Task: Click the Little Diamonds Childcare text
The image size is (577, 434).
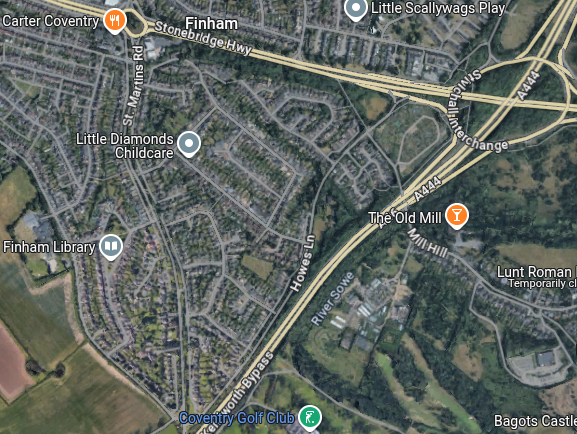Action: (x=125, y=146)
